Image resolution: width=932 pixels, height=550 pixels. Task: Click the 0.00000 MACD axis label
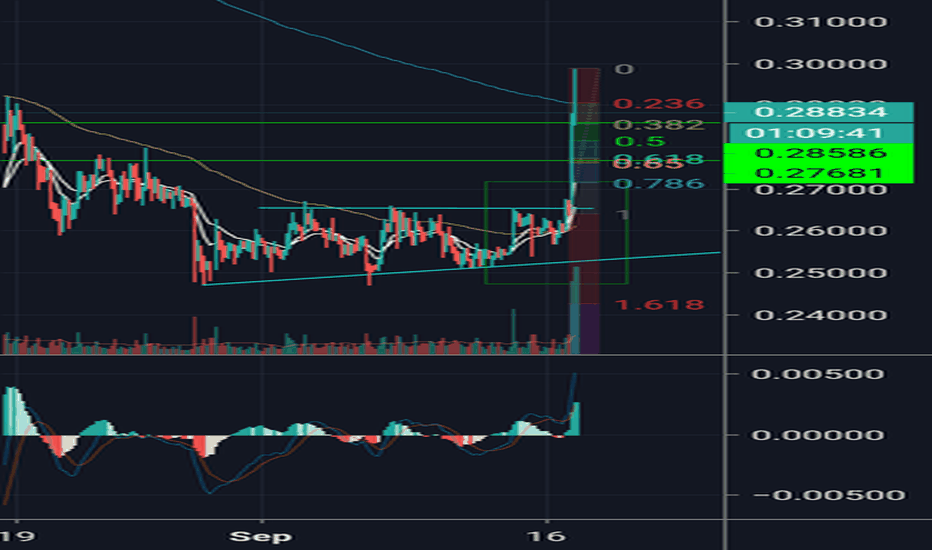point(818,435)
